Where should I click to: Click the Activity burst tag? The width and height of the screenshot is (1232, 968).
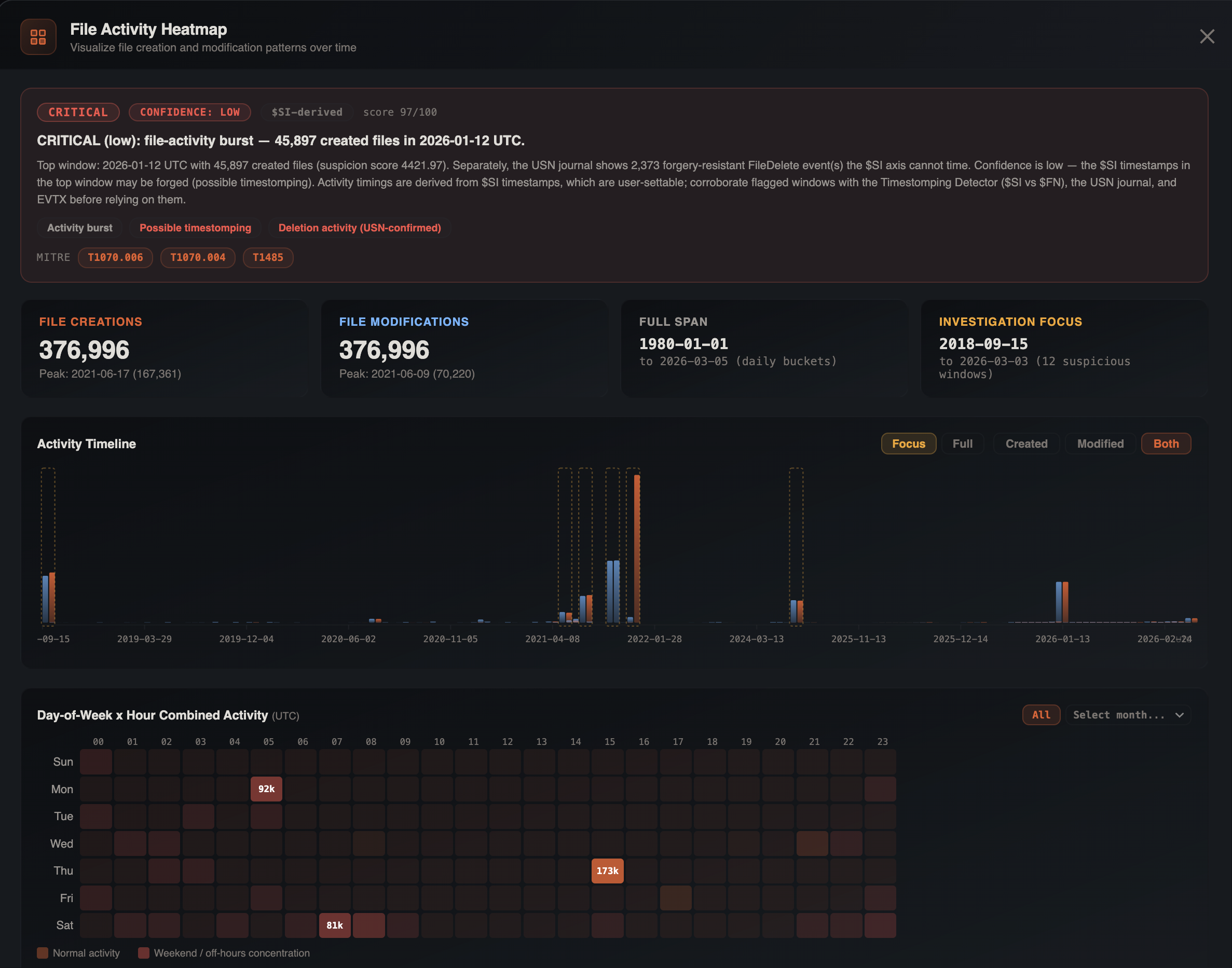click(x=79, y=228)
